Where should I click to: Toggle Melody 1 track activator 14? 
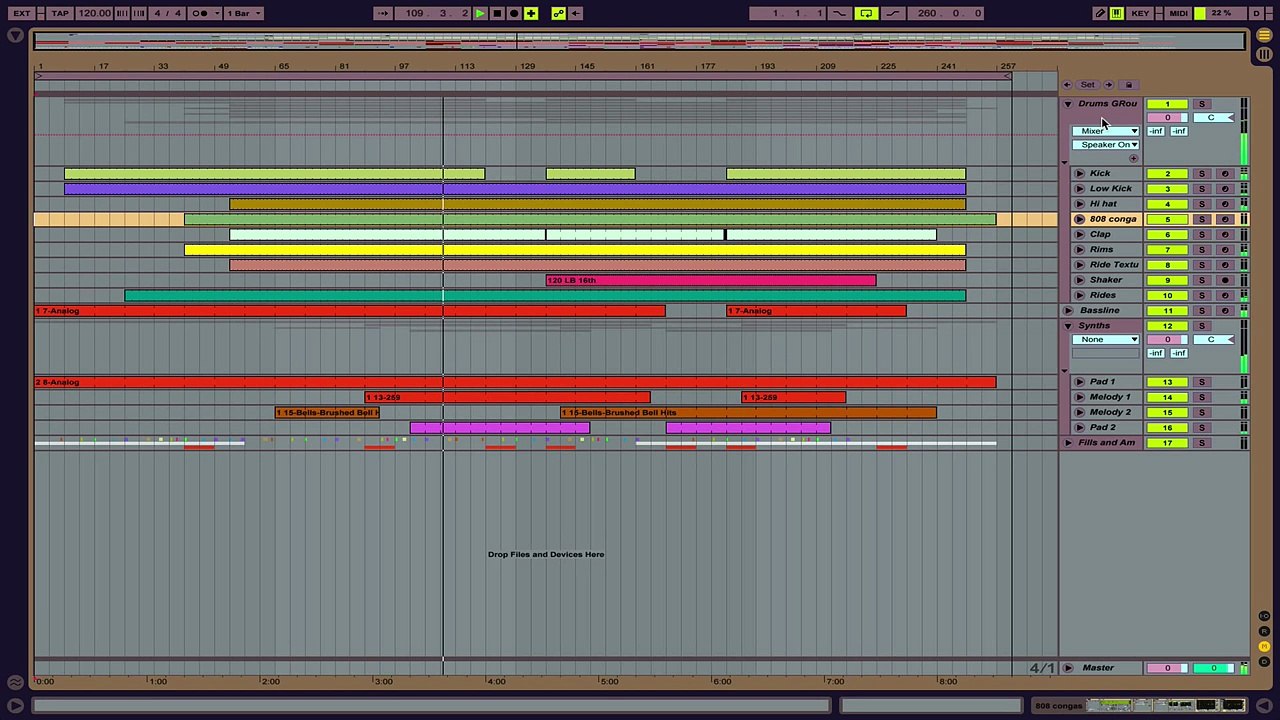[x=1167, y=397]
